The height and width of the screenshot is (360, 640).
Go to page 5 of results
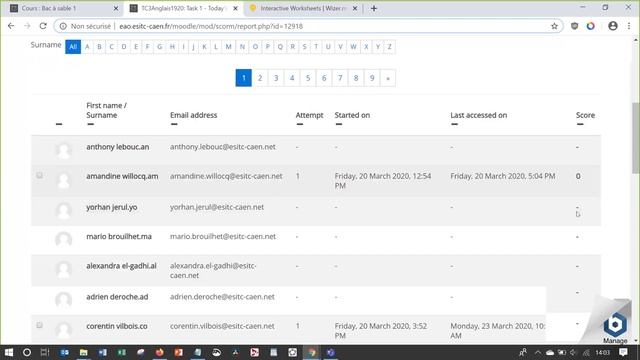(308, 78)
